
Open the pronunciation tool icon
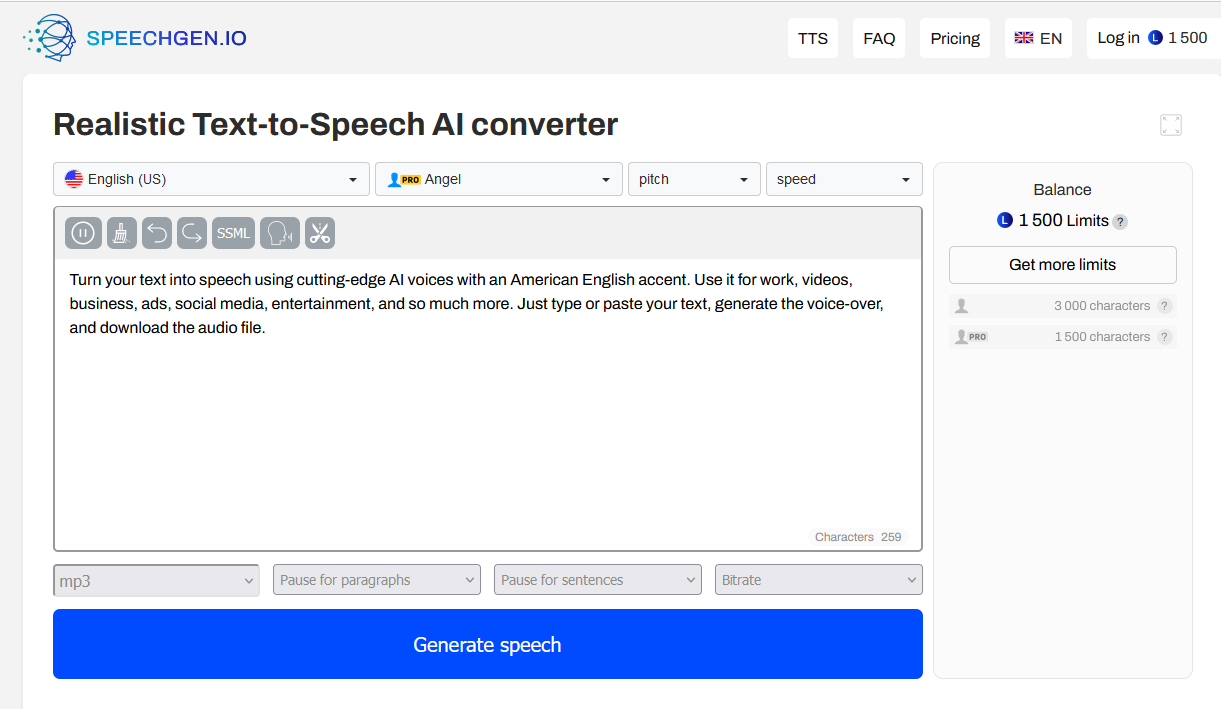click(x=279, y=232)
